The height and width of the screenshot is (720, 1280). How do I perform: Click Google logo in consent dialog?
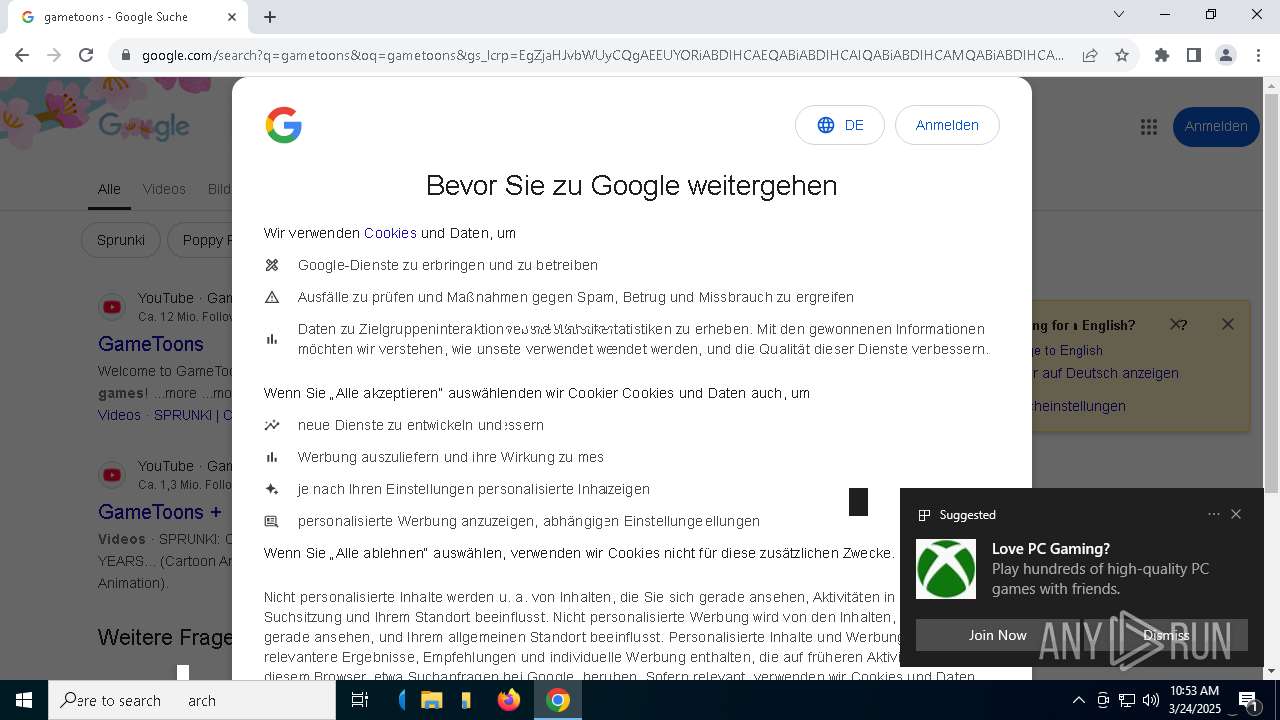click(284, 125)
